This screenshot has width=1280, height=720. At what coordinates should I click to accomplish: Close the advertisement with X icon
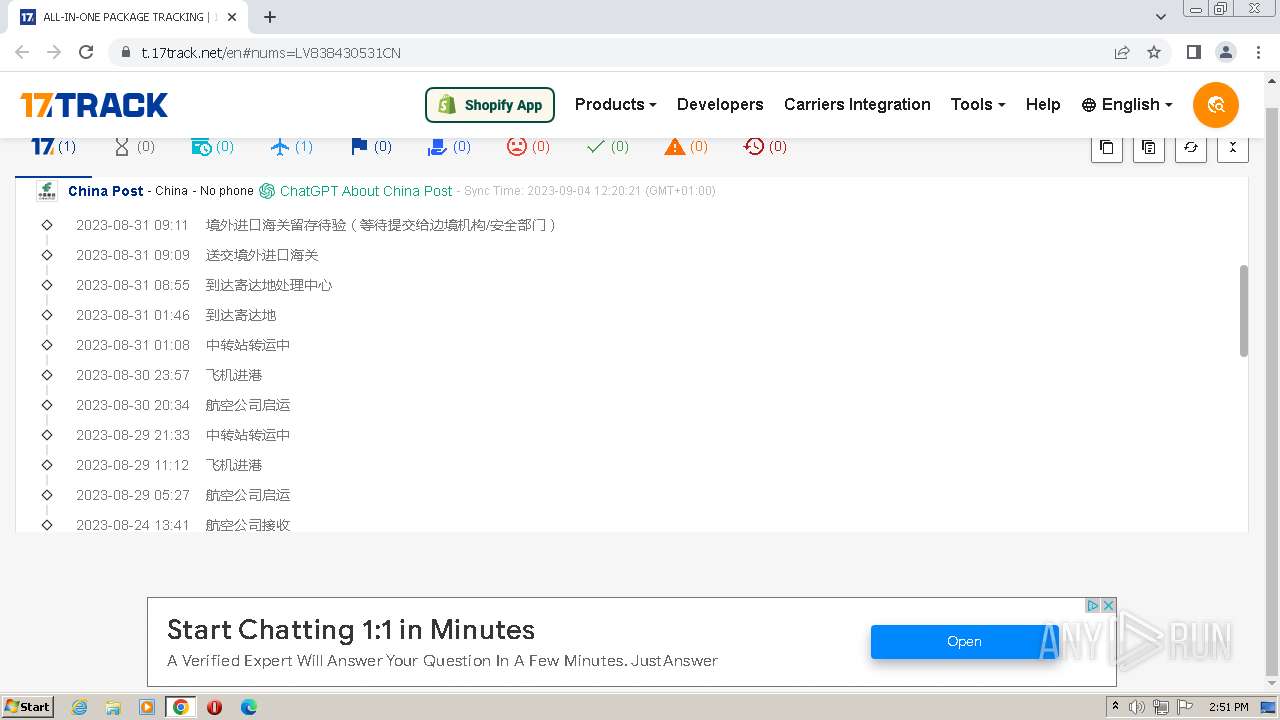click(x=1108, y=606)
